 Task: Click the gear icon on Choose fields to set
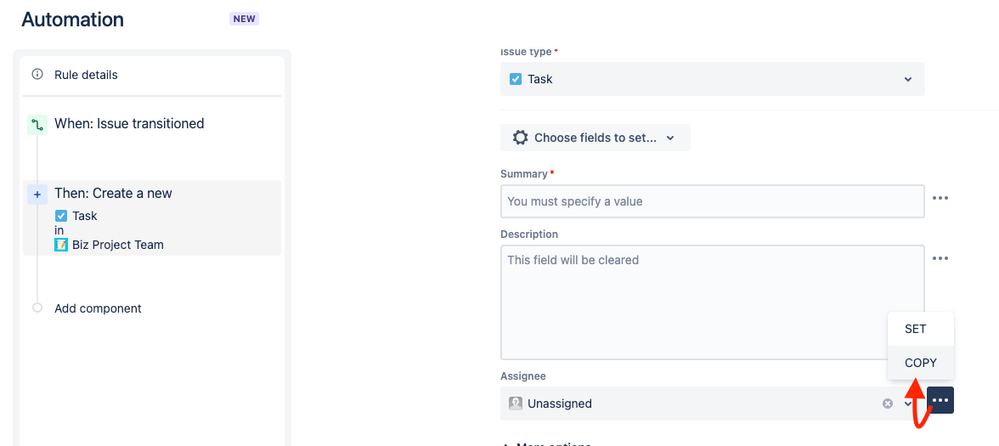pyautogui.click(x=520, y=138)
